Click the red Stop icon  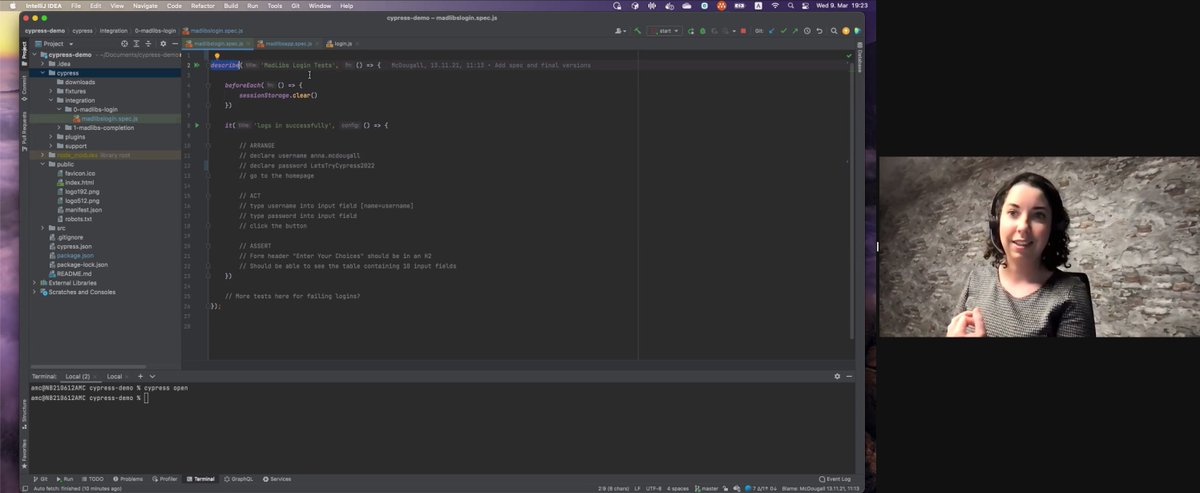pos(743,31)
